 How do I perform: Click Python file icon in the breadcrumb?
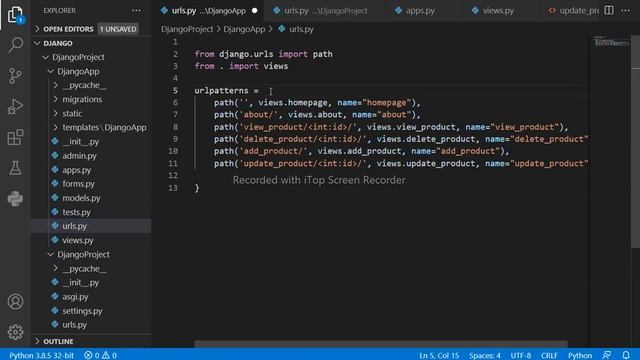click(282, 29)
